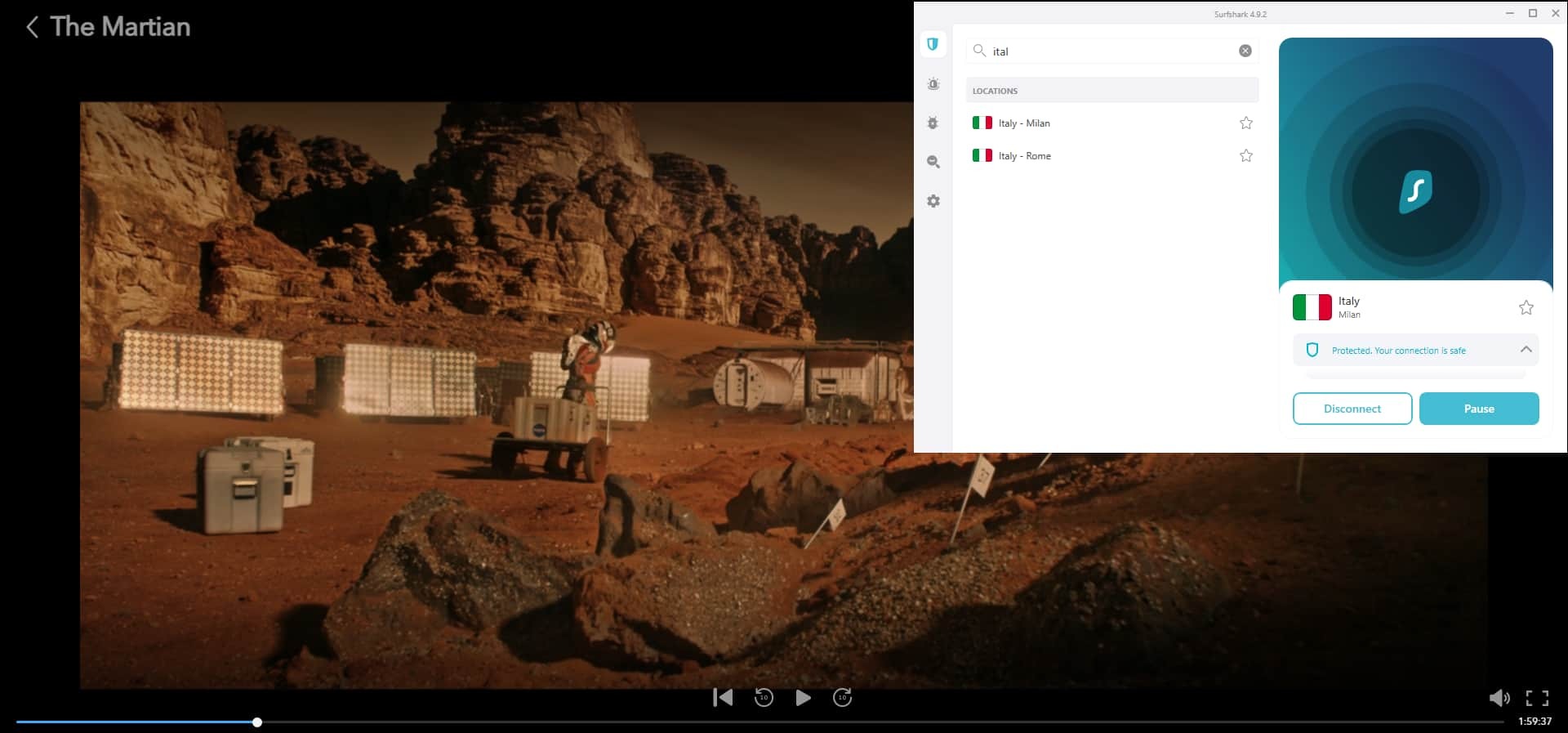Click the LOCATIONS section header
The width and height of the screenshot is (1568, 733).
(1112, 91)
